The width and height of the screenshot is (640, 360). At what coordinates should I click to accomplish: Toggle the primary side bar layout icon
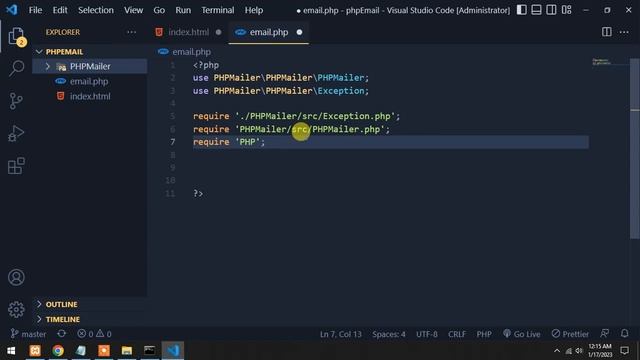coord(521,10)
